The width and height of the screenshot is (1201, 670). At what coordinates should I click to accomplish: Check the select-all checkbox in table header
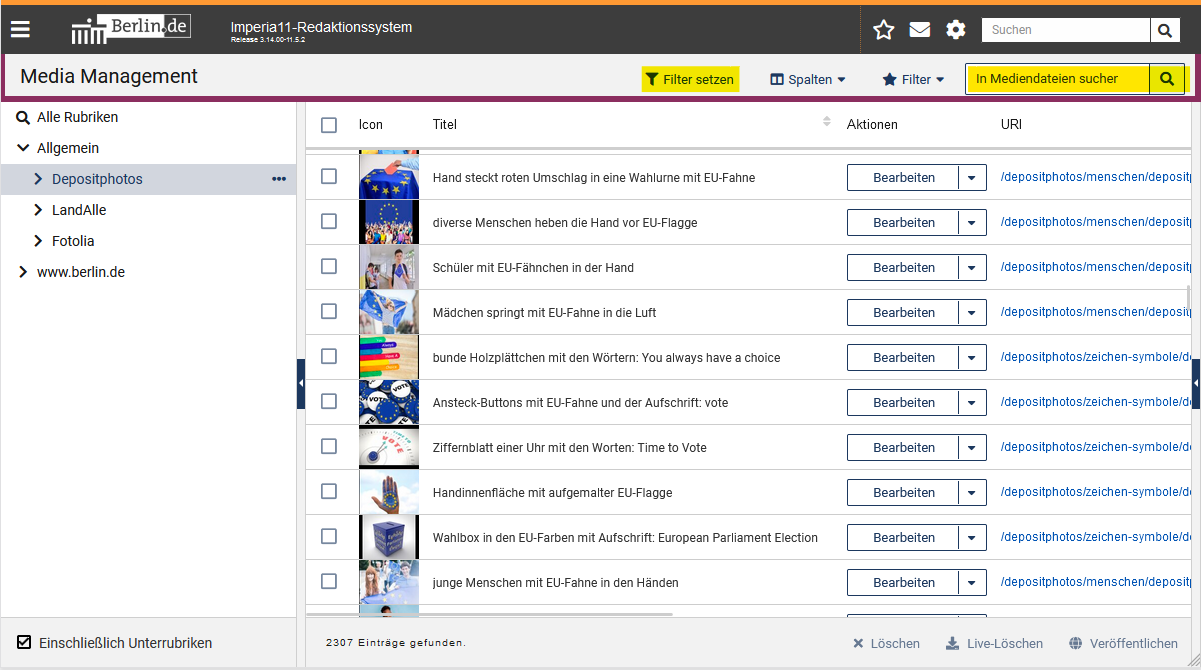[329, 125]
